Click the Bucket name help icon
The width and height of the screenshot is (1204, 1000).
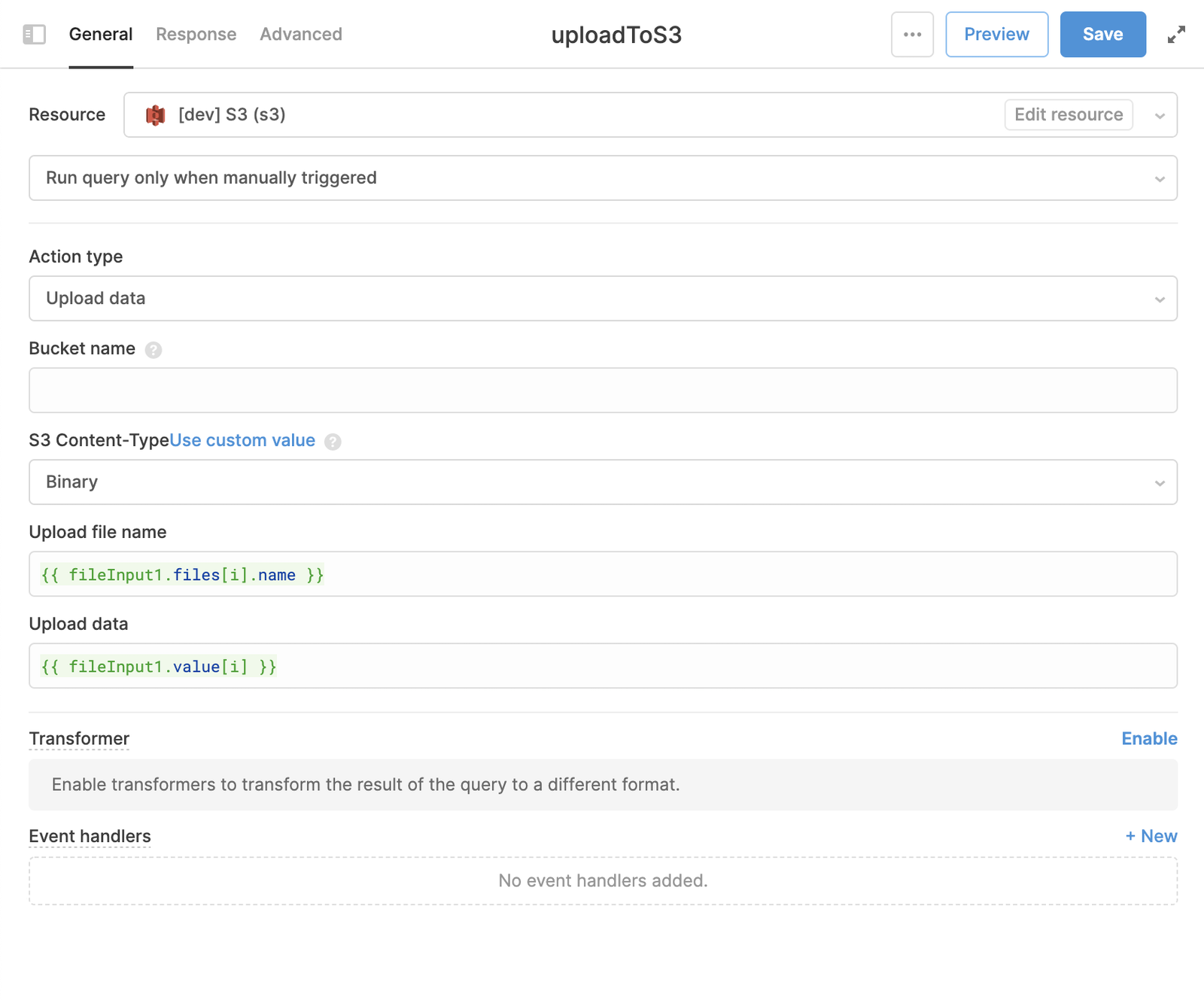pyautogui.click(x=154, y=349)
